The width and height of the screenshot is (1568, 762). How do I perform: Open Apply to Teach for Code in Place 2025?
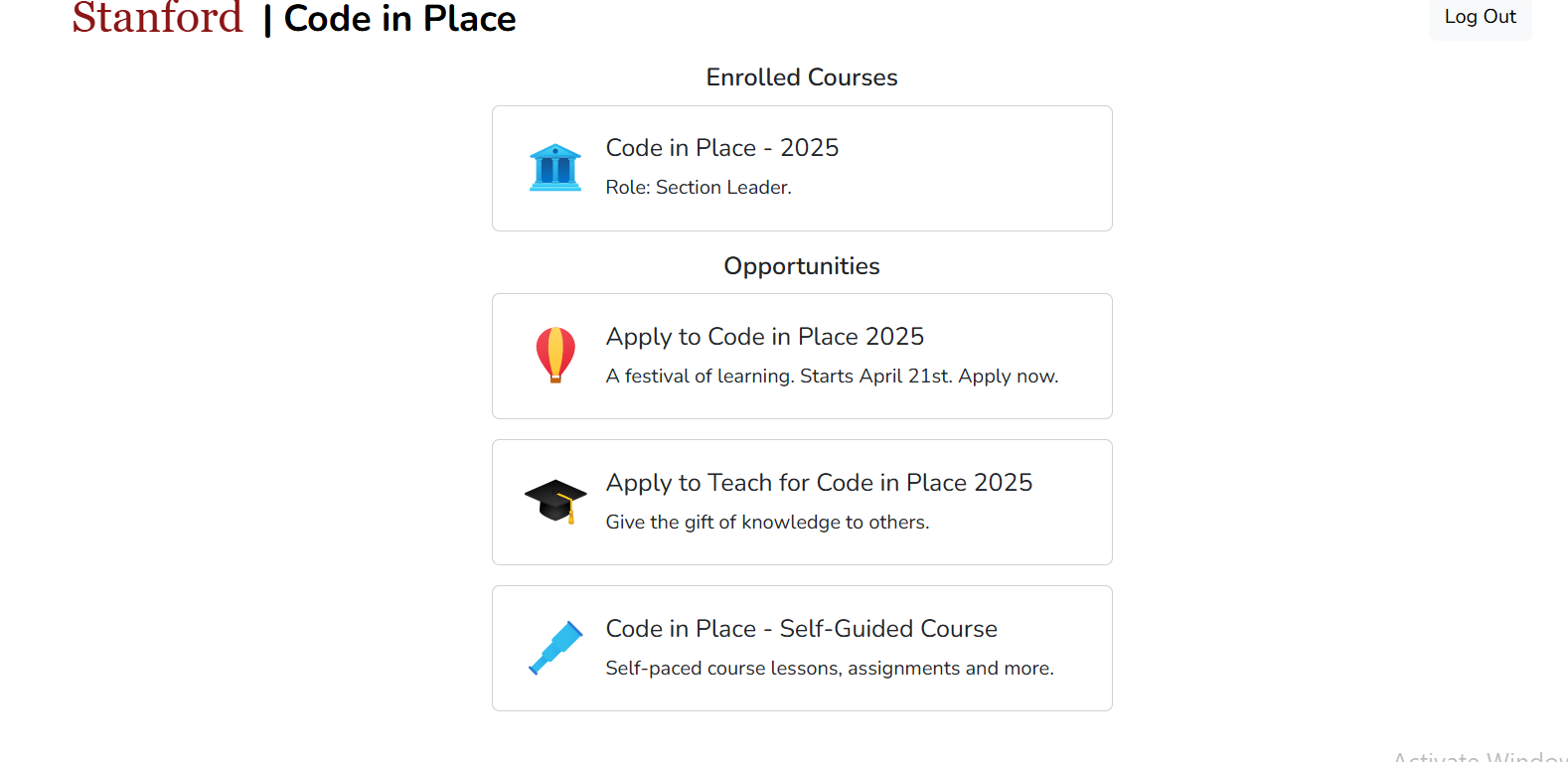click(801, 501)
